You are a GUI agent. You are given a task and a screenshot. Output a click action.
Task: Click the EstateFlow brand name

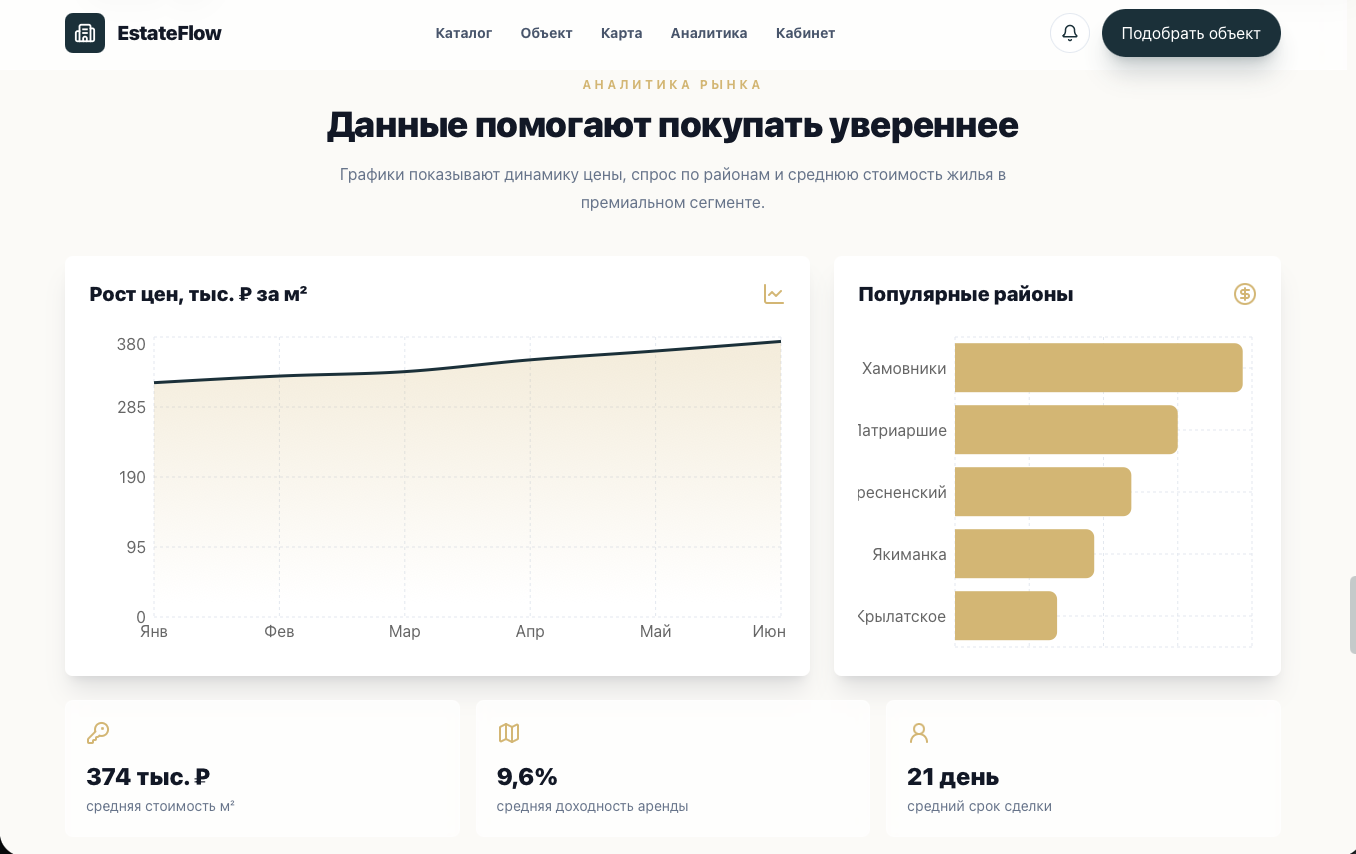(x=169, y=33)
